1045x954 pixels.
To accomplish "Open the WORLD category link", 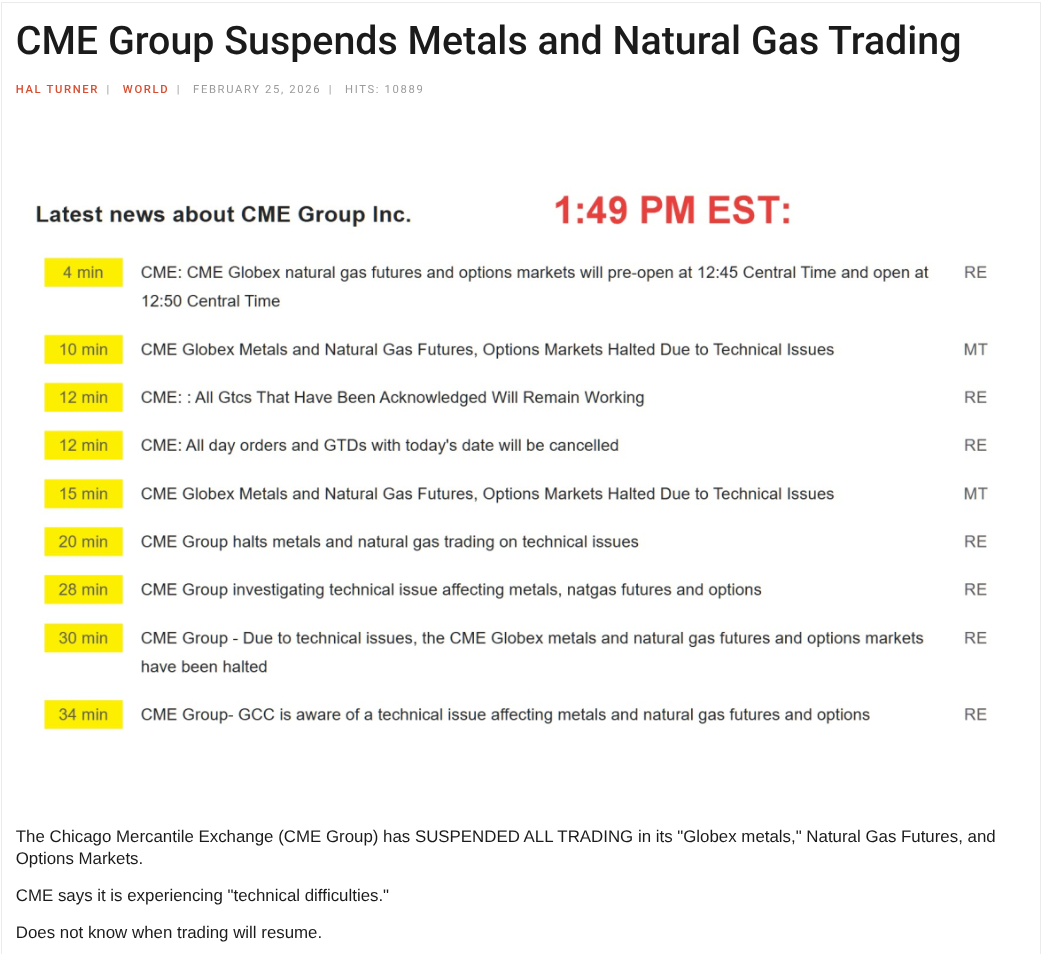I will [145, 89].
